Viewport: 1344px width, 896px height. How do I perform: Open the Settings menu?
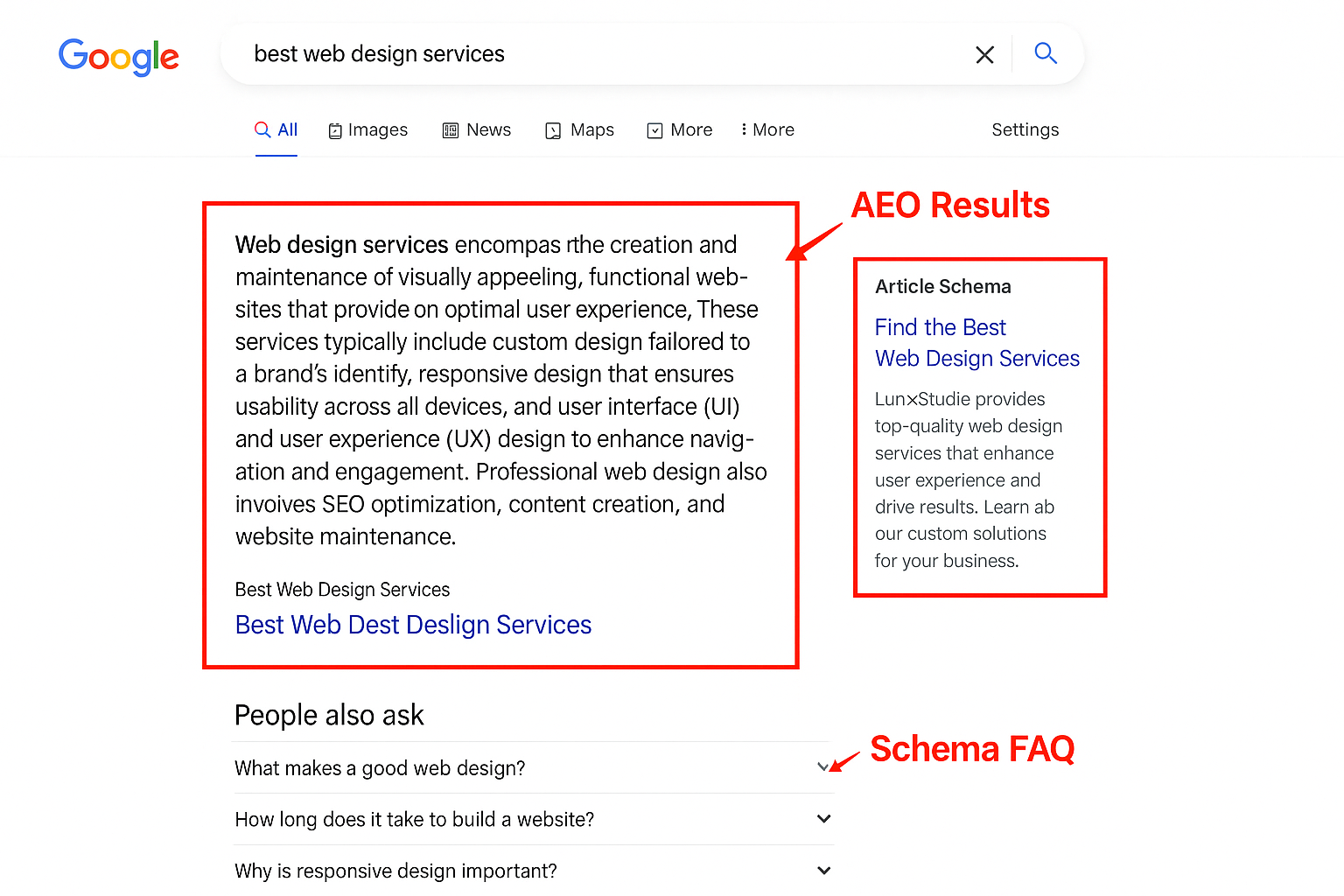1025,129
